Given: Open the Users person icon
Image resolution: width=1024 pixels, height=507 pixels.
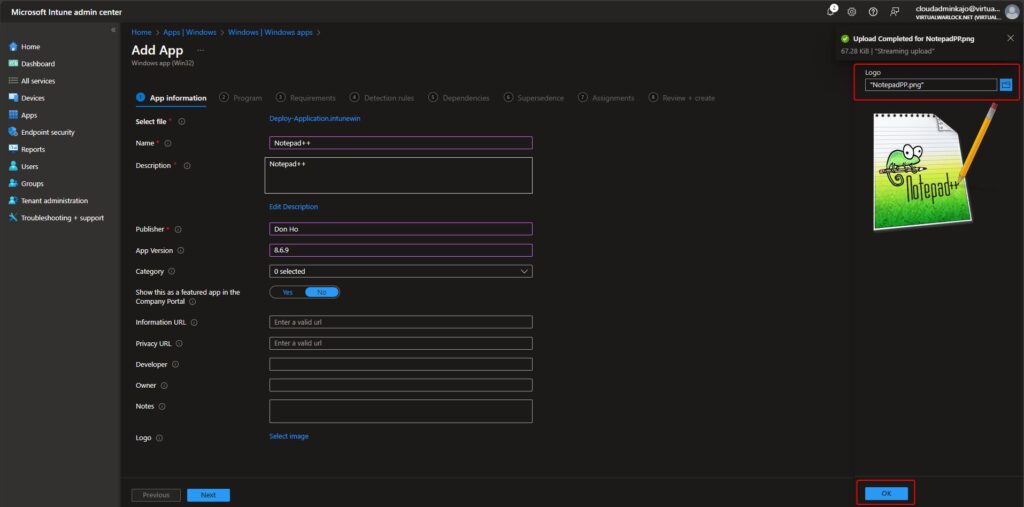Looking at the screenshot, I should click(13, 167).
